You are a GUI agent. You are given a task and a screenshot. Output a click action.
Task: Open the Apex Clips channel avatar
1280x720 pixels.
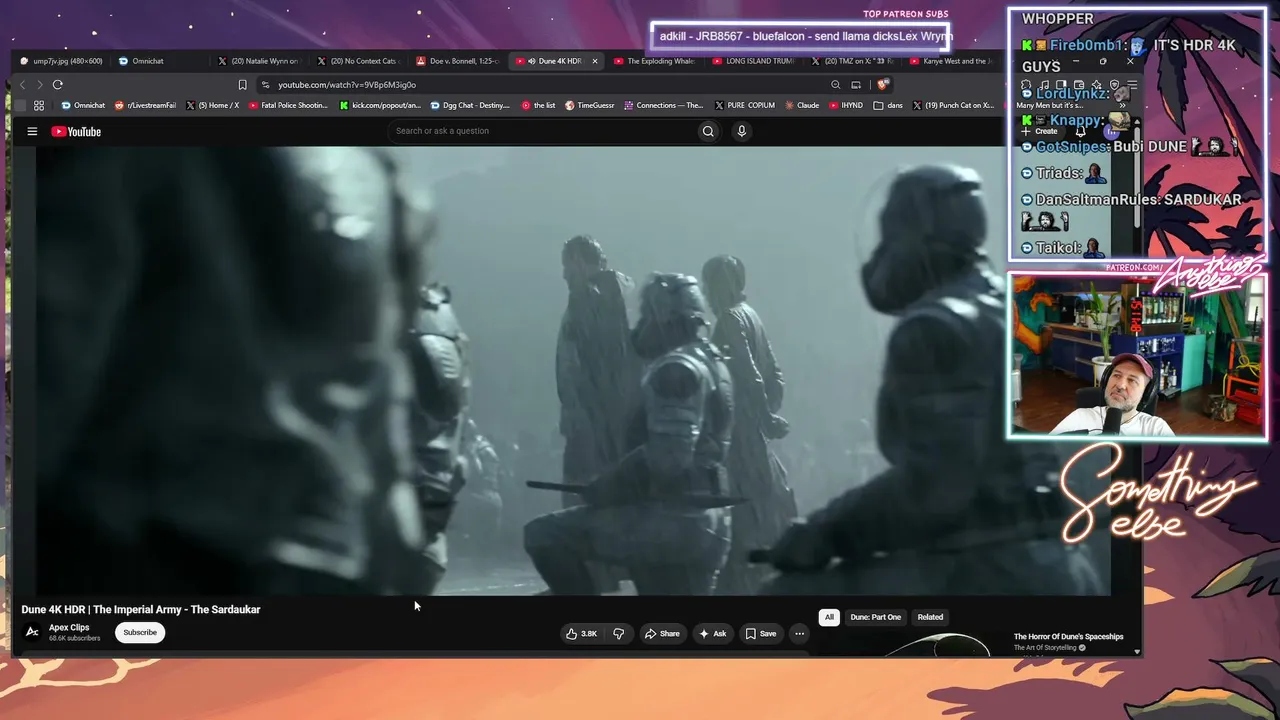pos(32,632)
